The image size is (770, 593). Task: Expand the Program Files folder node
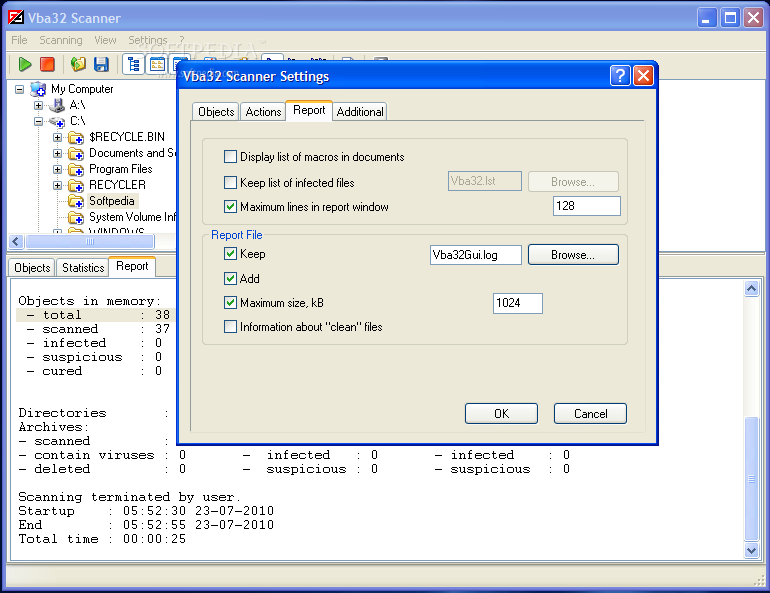[x=57, y=170]
